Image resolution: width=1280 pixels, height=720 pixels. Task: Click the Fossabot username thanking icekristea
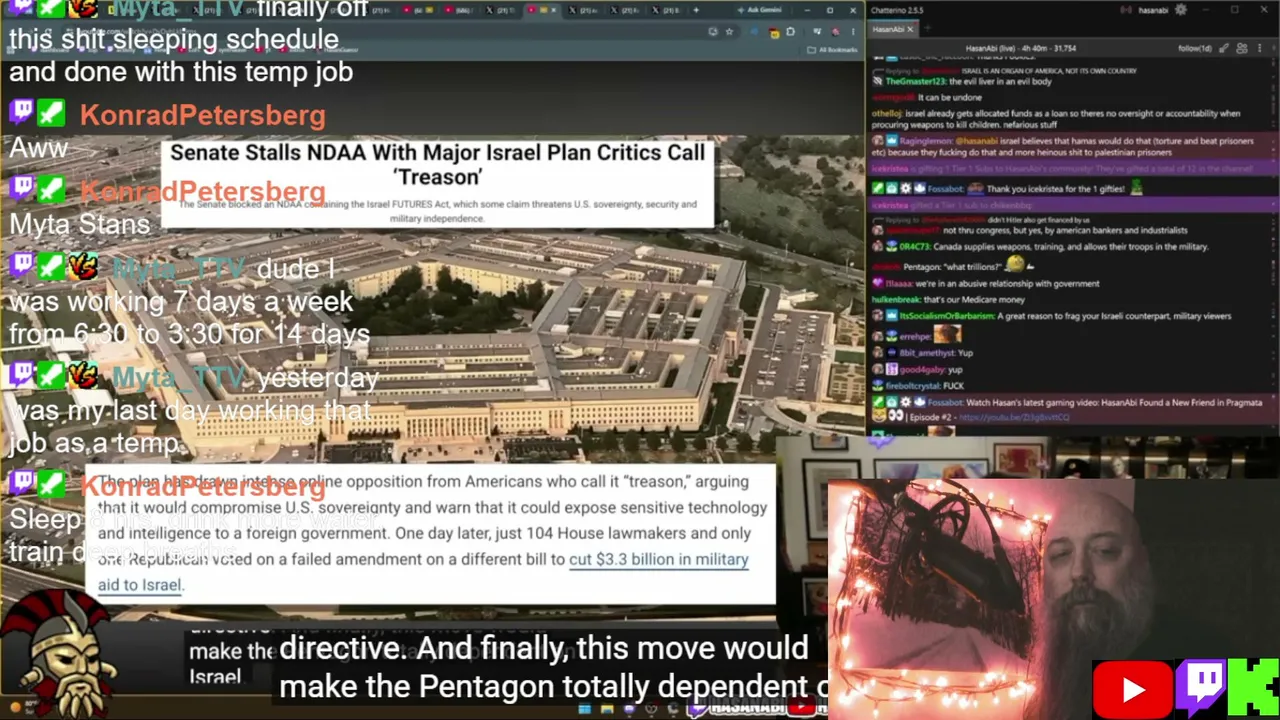pos(945,189)
